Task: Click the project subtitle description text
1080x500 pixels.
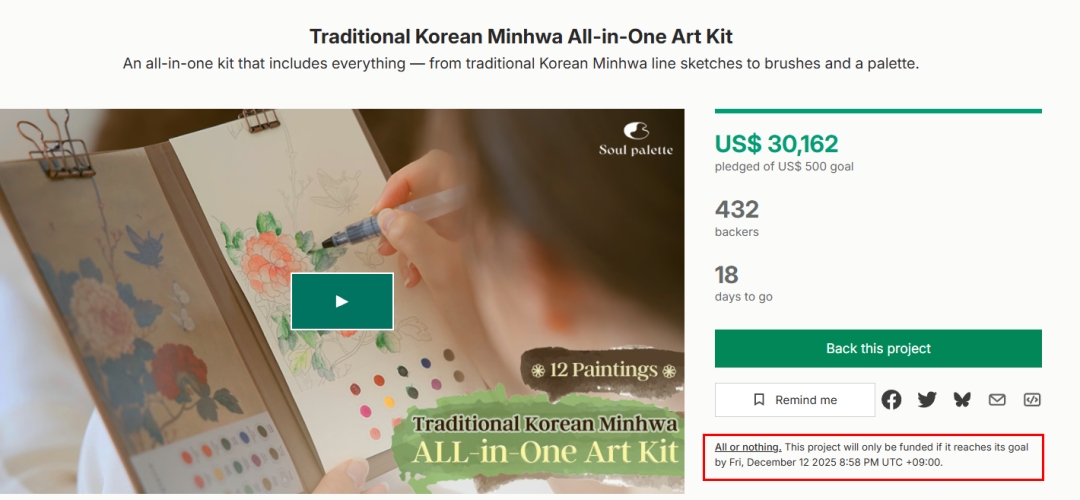Action: pos(521,64)
